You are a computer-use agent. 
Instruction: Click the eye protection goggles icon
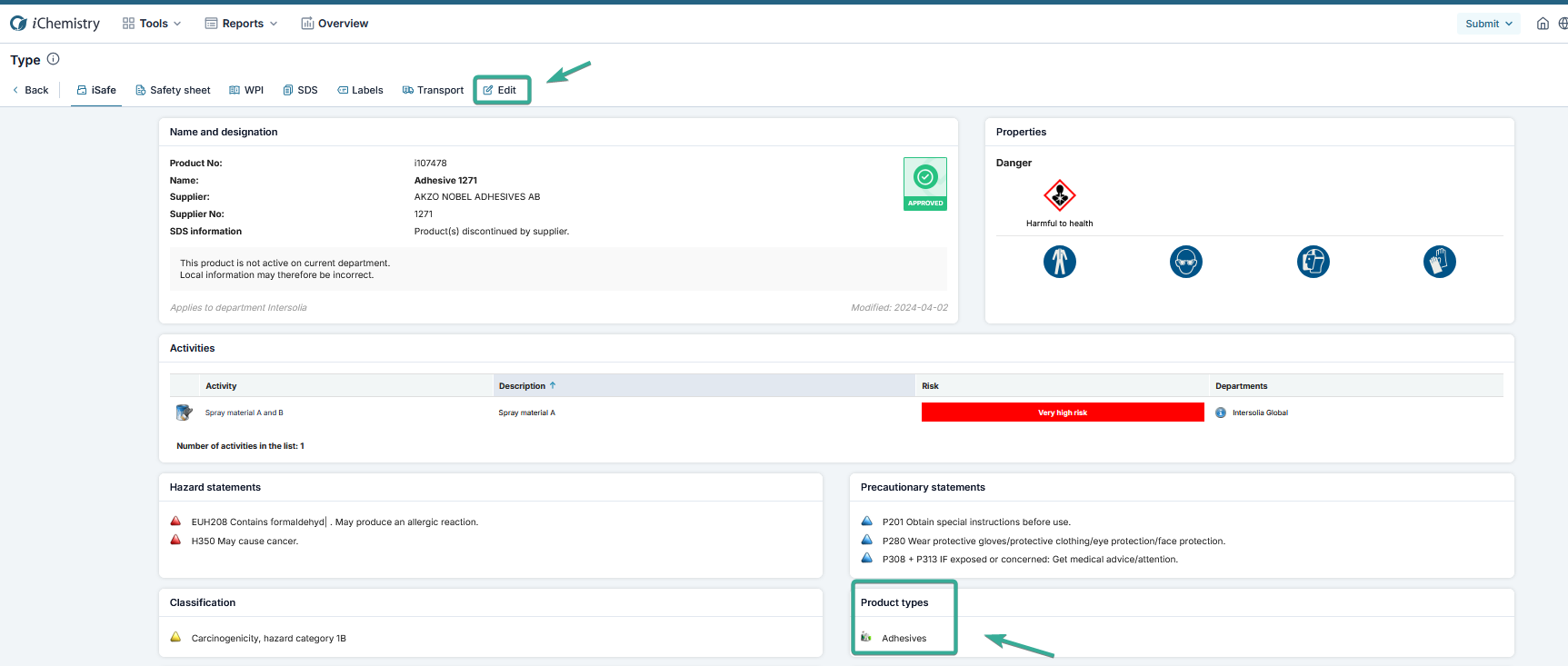(1186, 262)
